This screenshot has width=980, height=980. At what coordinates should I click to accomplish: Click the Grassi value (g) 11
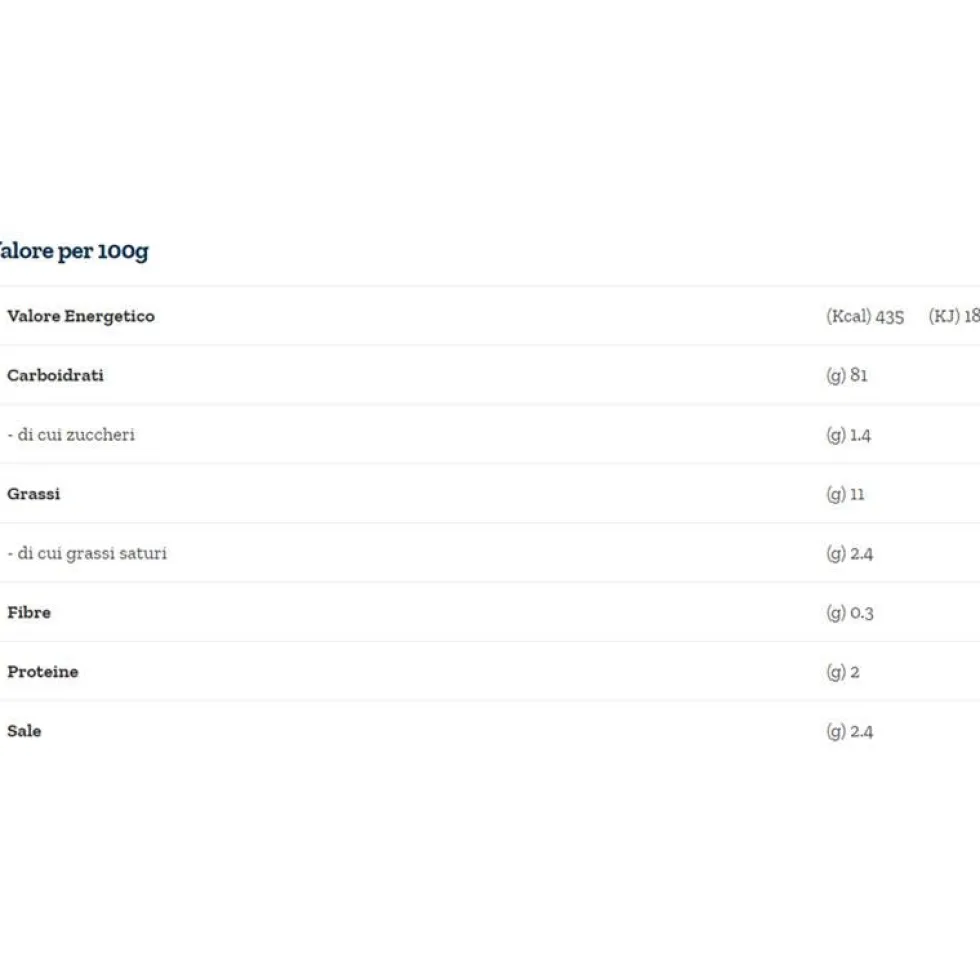pos(845,494)
